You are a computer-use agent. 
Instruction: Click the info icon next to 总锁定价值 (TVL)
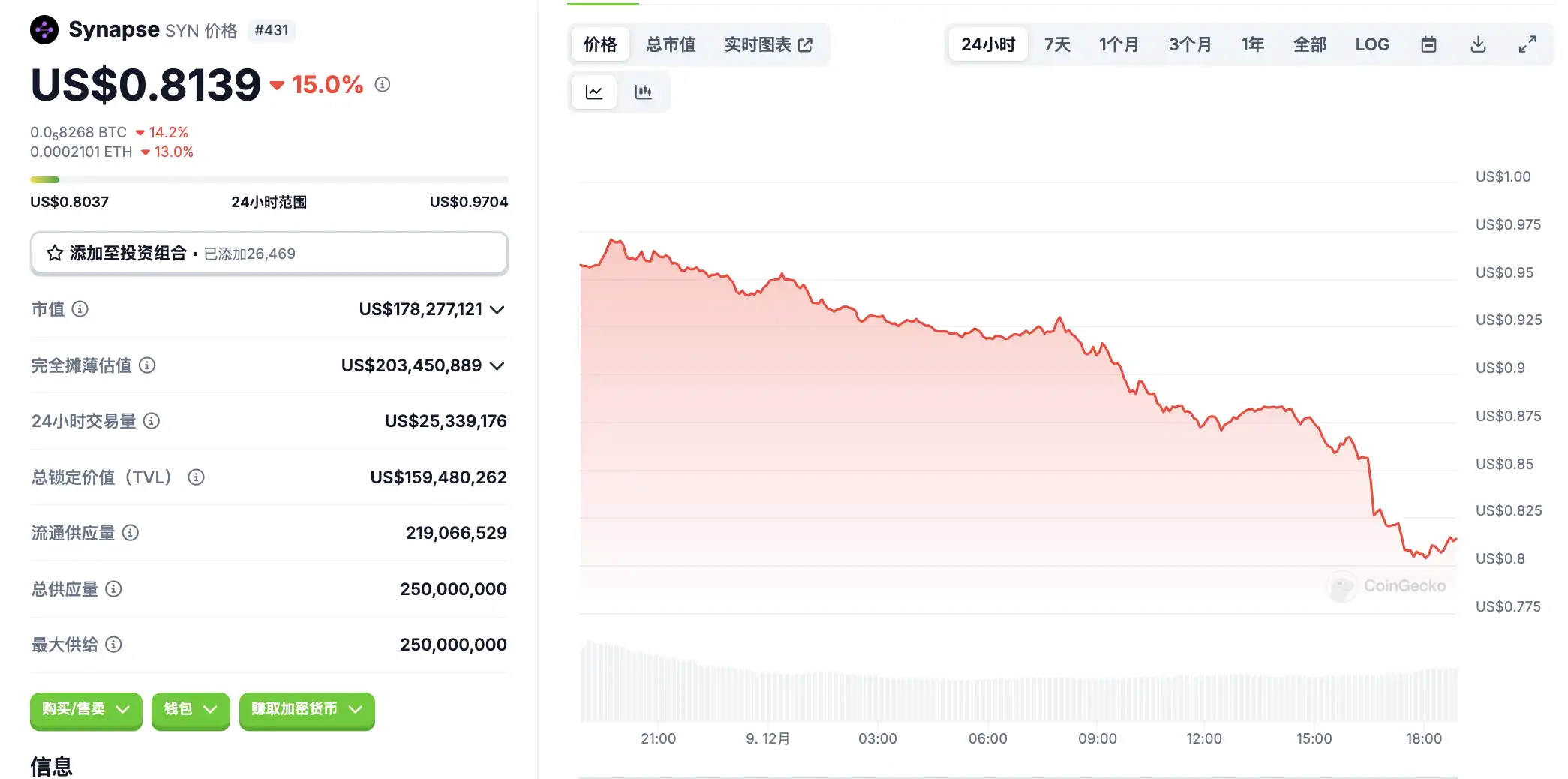[196, 477]
